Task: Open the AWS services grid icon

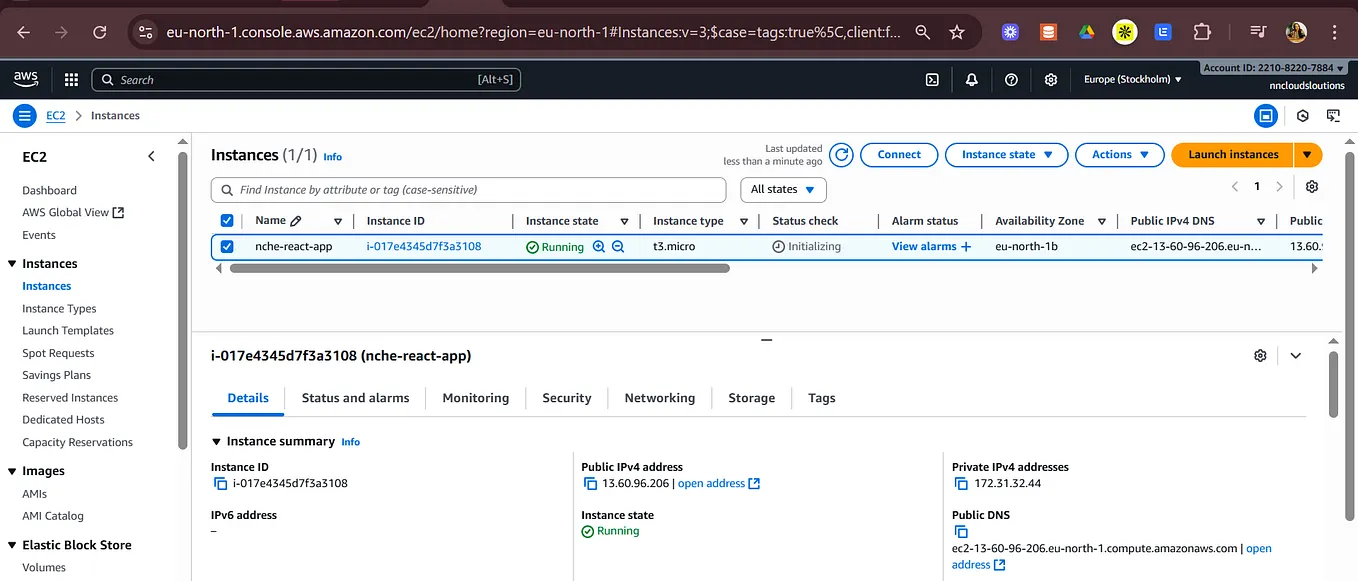Action: (x=69, y=79)
